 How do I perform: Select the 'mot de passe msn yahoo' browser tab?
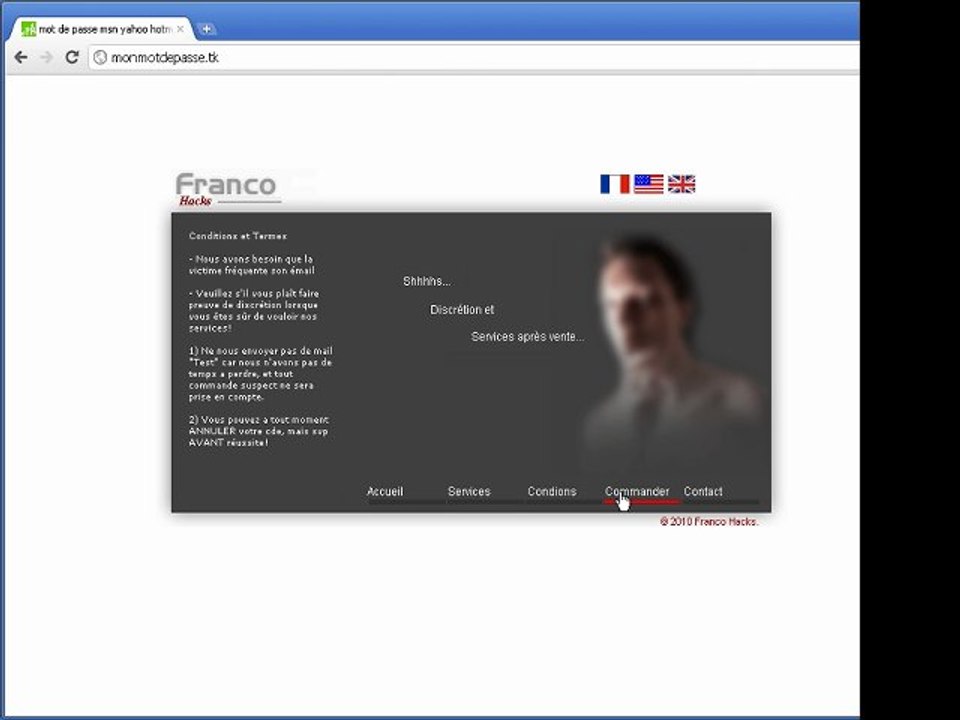[x=101, y=29]
